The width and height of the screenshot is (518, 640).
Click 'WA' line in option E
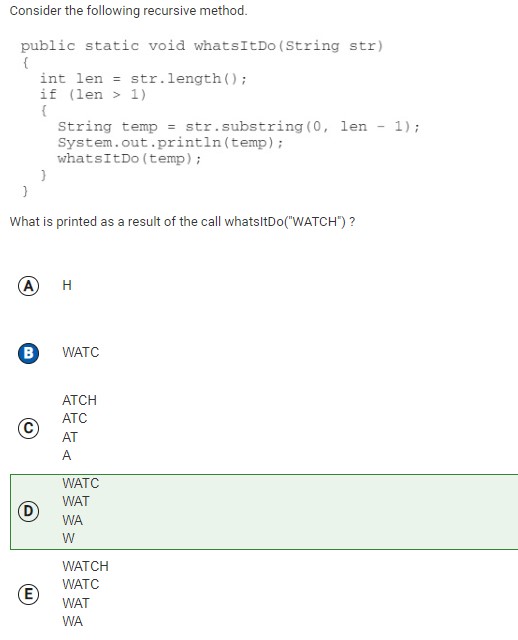click(72, 621)
